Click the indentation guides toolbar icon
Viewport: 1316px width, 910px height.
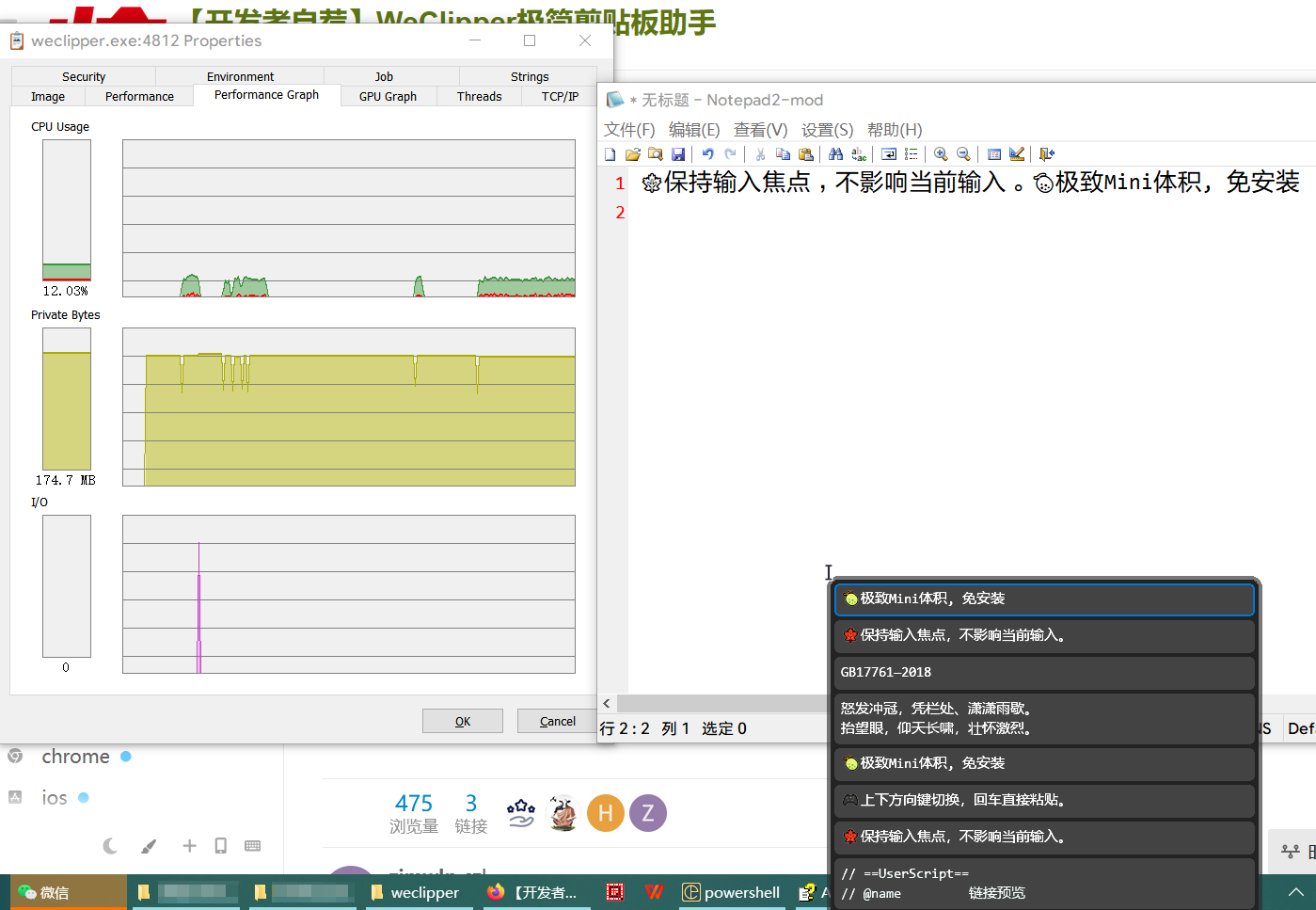click(x=911, y=154)
